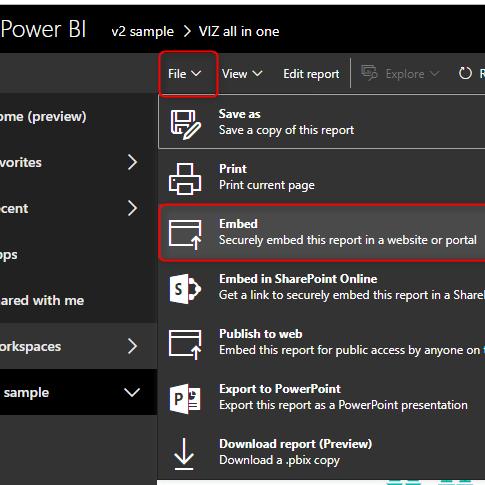Viewport: 485px width, 485px height.
Task: Collapse the sample workspace chevron
Action: point(132,392)
